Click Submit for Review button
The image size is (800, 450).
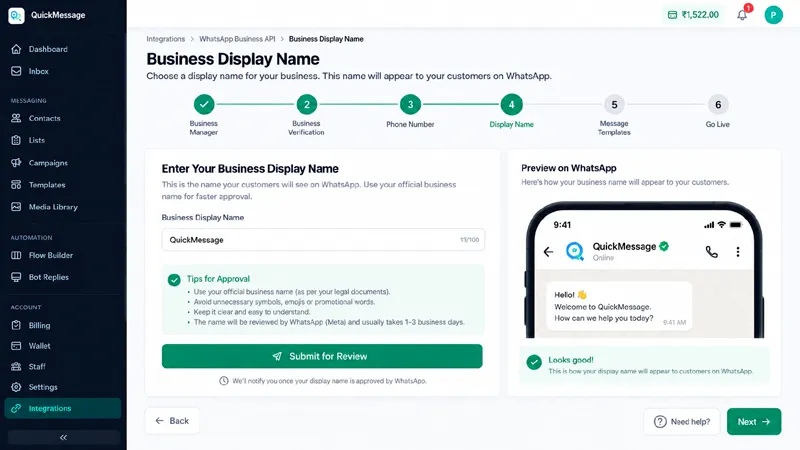click(x=322, y=356)
